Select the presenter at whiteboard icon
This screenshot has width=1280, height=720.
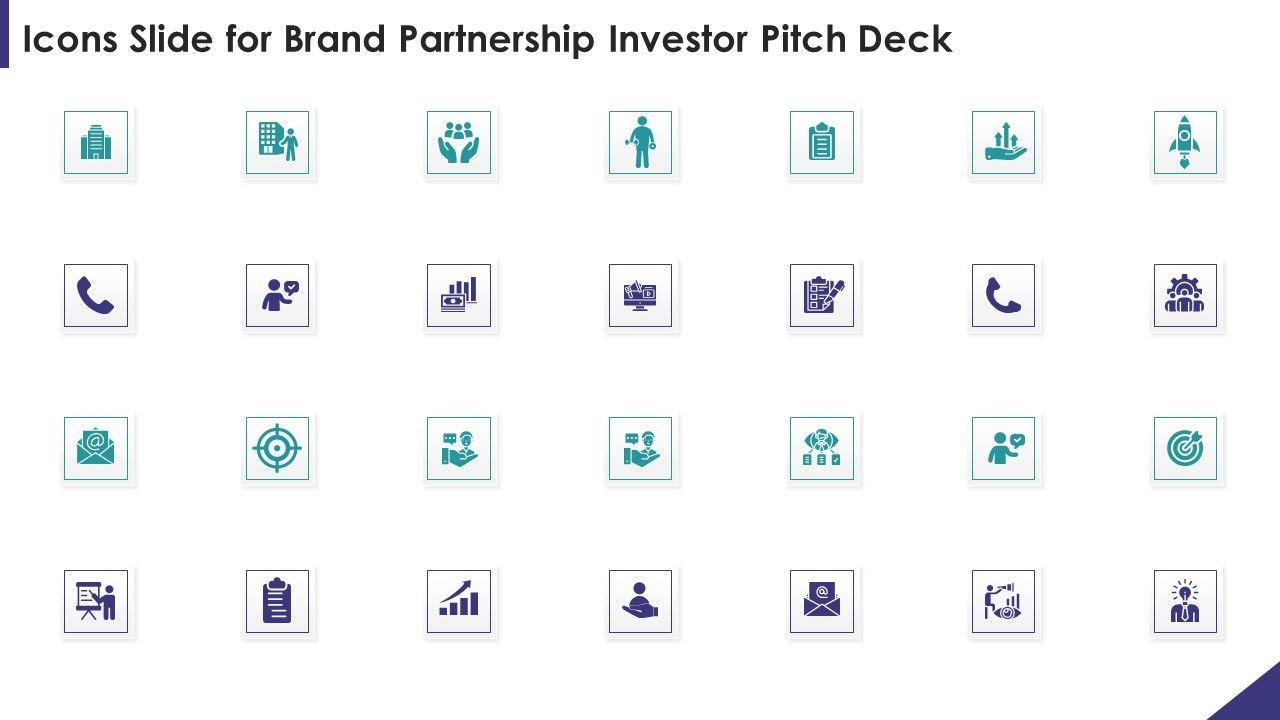[96, 602]
